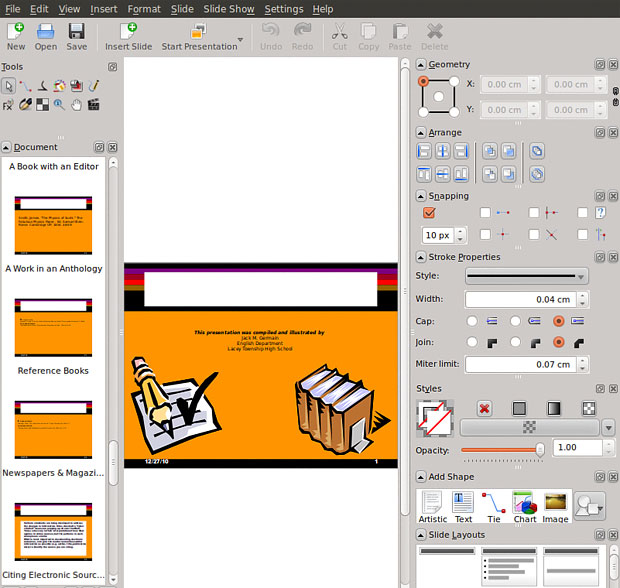Select the gradient editing tool
The height and width of the screenshot is (588, 620).
(x=76, y=86)
